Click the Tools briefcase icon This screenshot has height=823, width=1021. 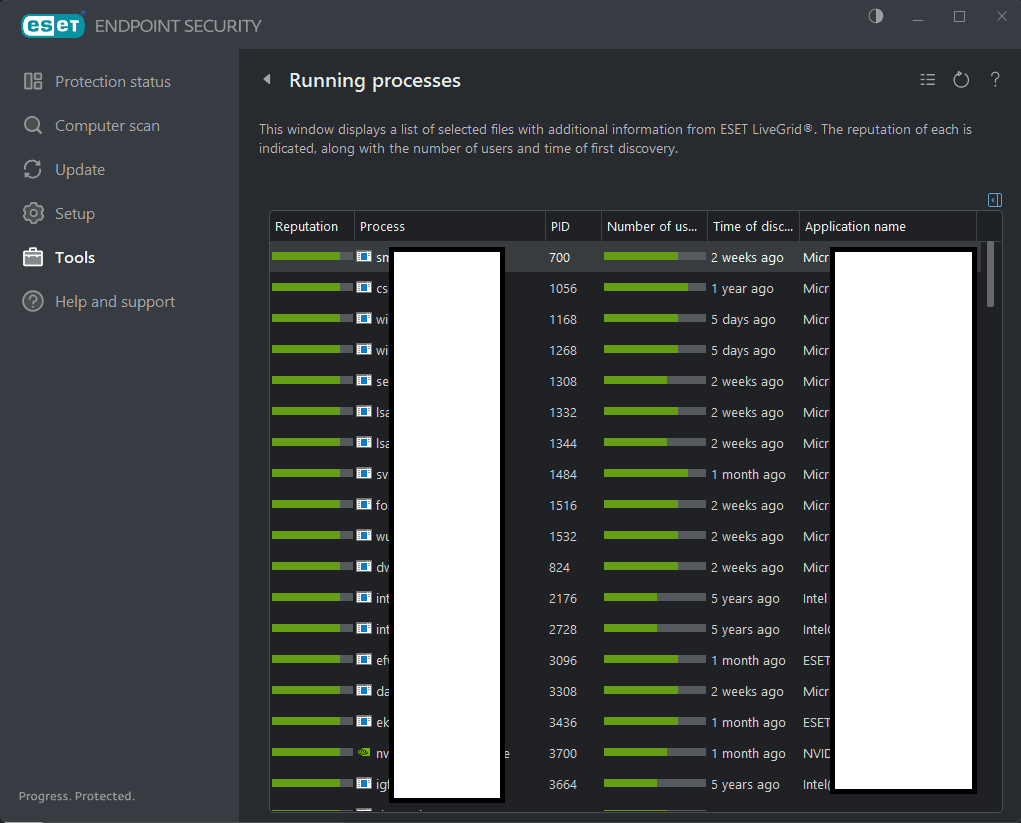(x=33, y=257)
